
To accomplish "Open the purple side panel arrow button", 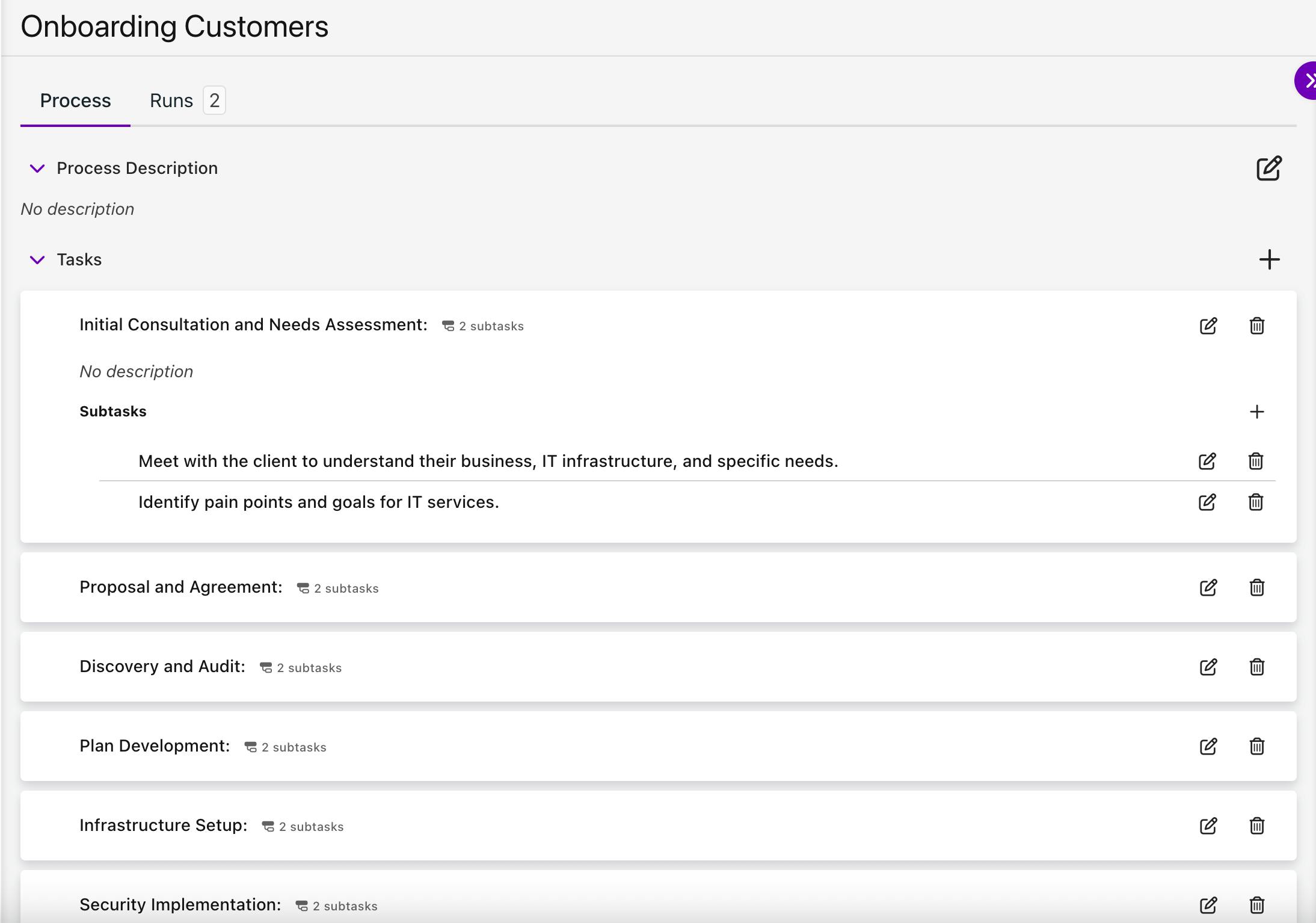I will tap(1307, 81).
